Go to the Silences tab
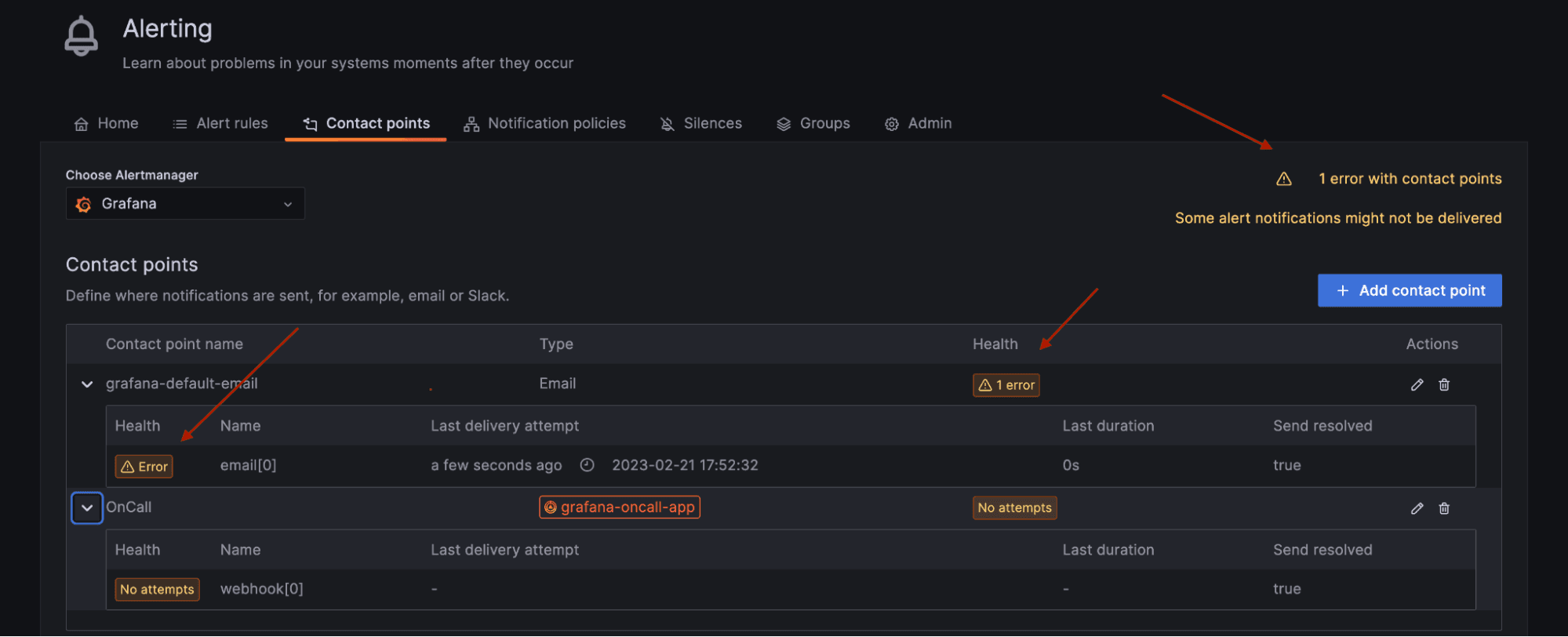The width and height of the screenshot is (1568, 637). (x=701, y=123)
